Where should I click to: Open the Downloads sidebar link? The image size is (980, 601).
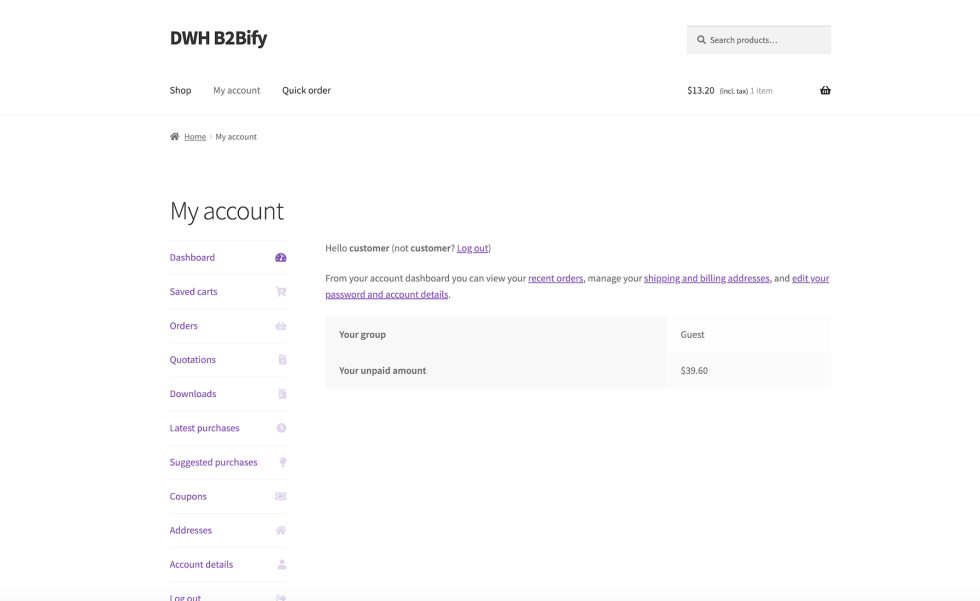tap(193, 394)
